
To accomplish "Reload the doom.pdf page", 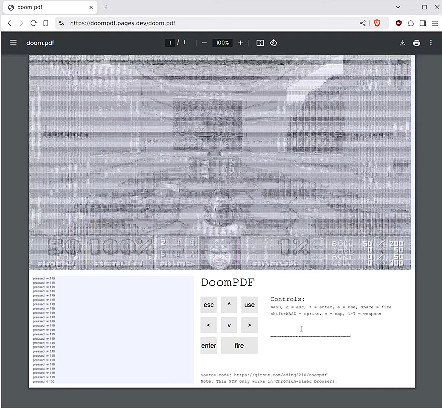I will coord(33,23).
